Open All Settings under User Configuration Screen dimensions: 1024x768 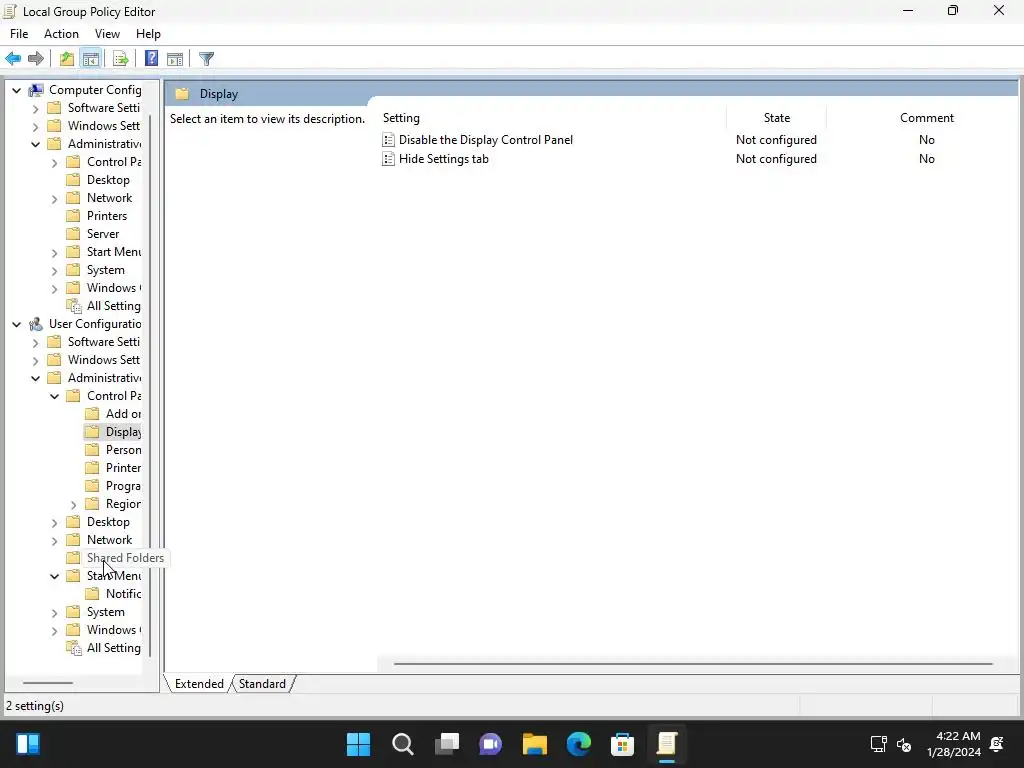[x=113, y=648]
